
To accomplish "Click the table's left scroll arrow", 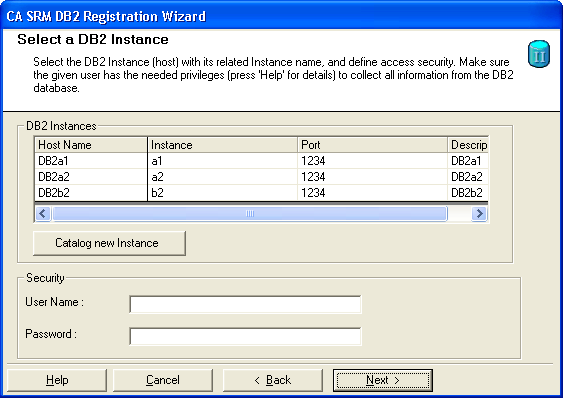I will click(43, 214).
